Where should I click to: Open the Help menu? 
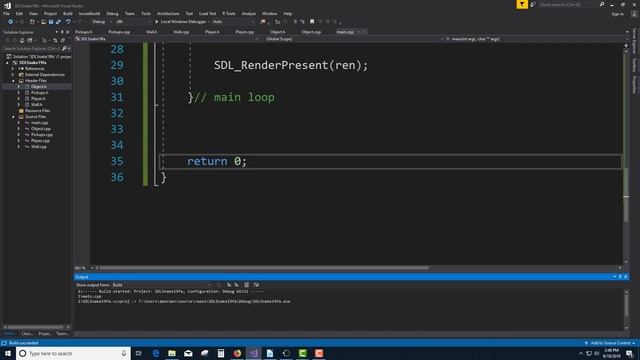(x=288, y=13)
